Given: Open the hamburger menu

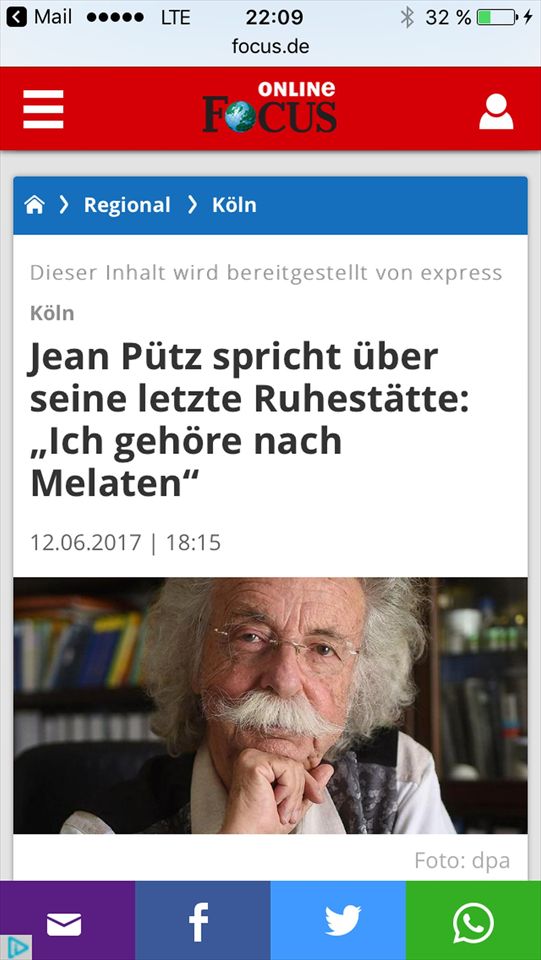Looking at the screenshot, I should pos(43,109).
